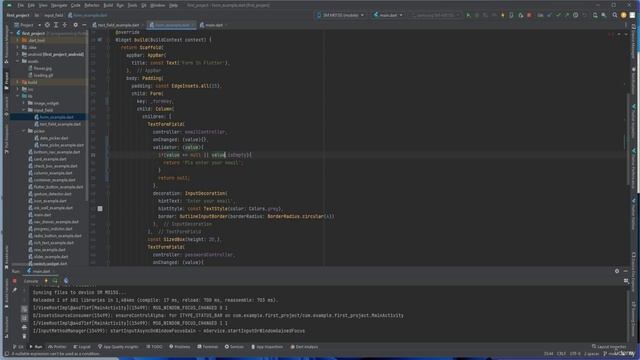Viewport: 640px width, 360px height.
Task: Open the Build menu
Action: tap(108, 5)
